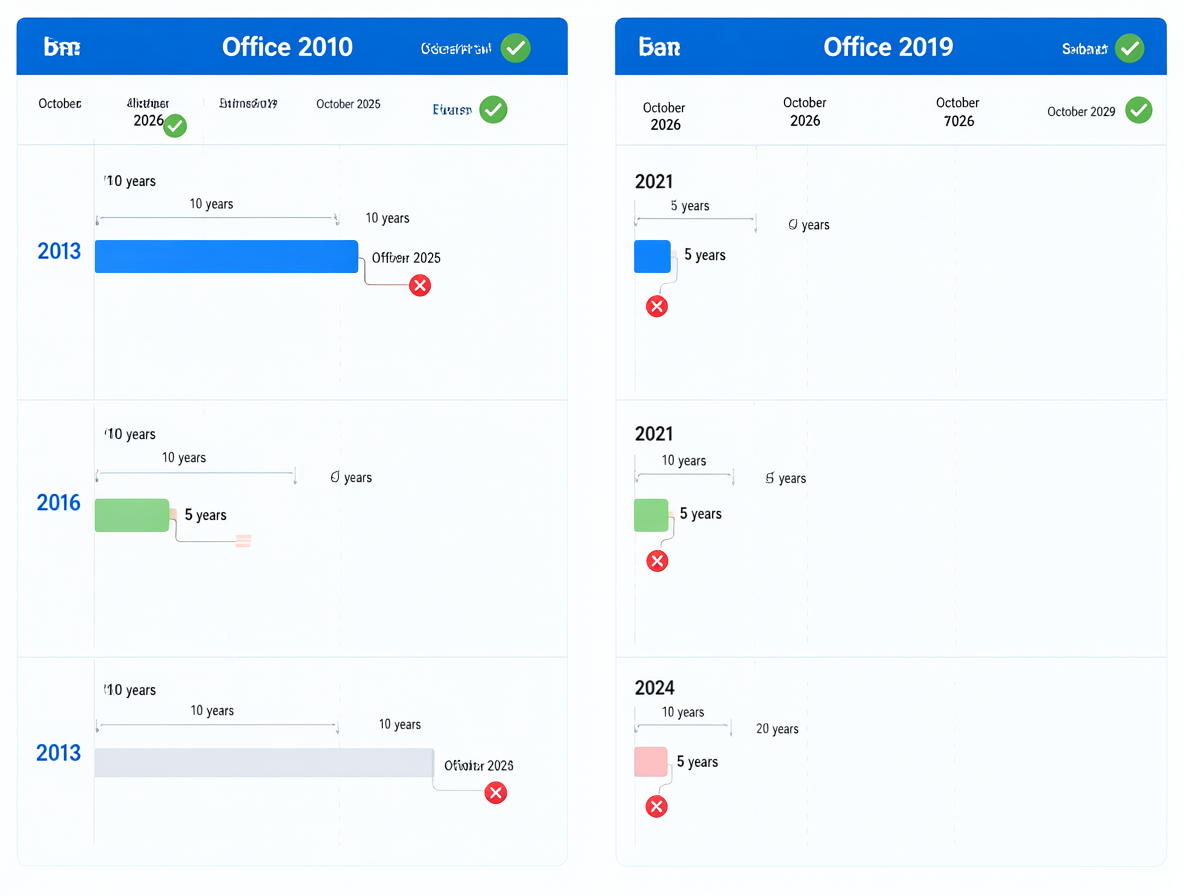Click the logo left of the Office 2010 title

point(61,48)
